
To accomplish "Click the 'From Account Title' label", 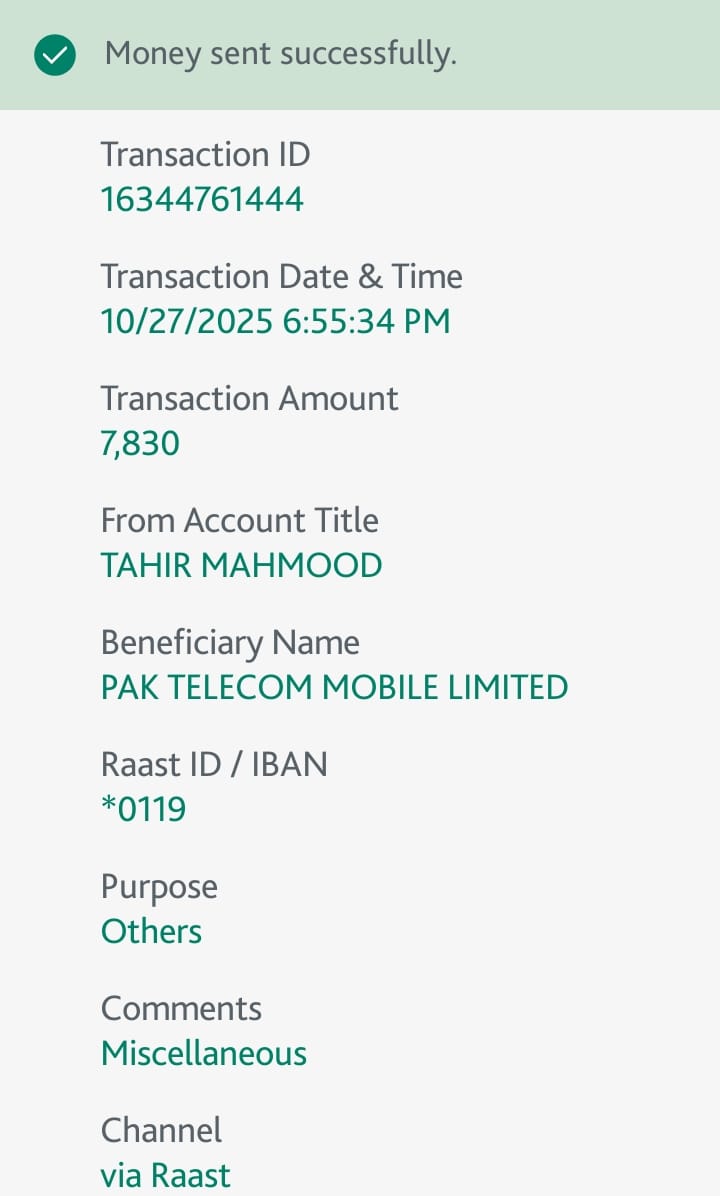I will [239, 521].
